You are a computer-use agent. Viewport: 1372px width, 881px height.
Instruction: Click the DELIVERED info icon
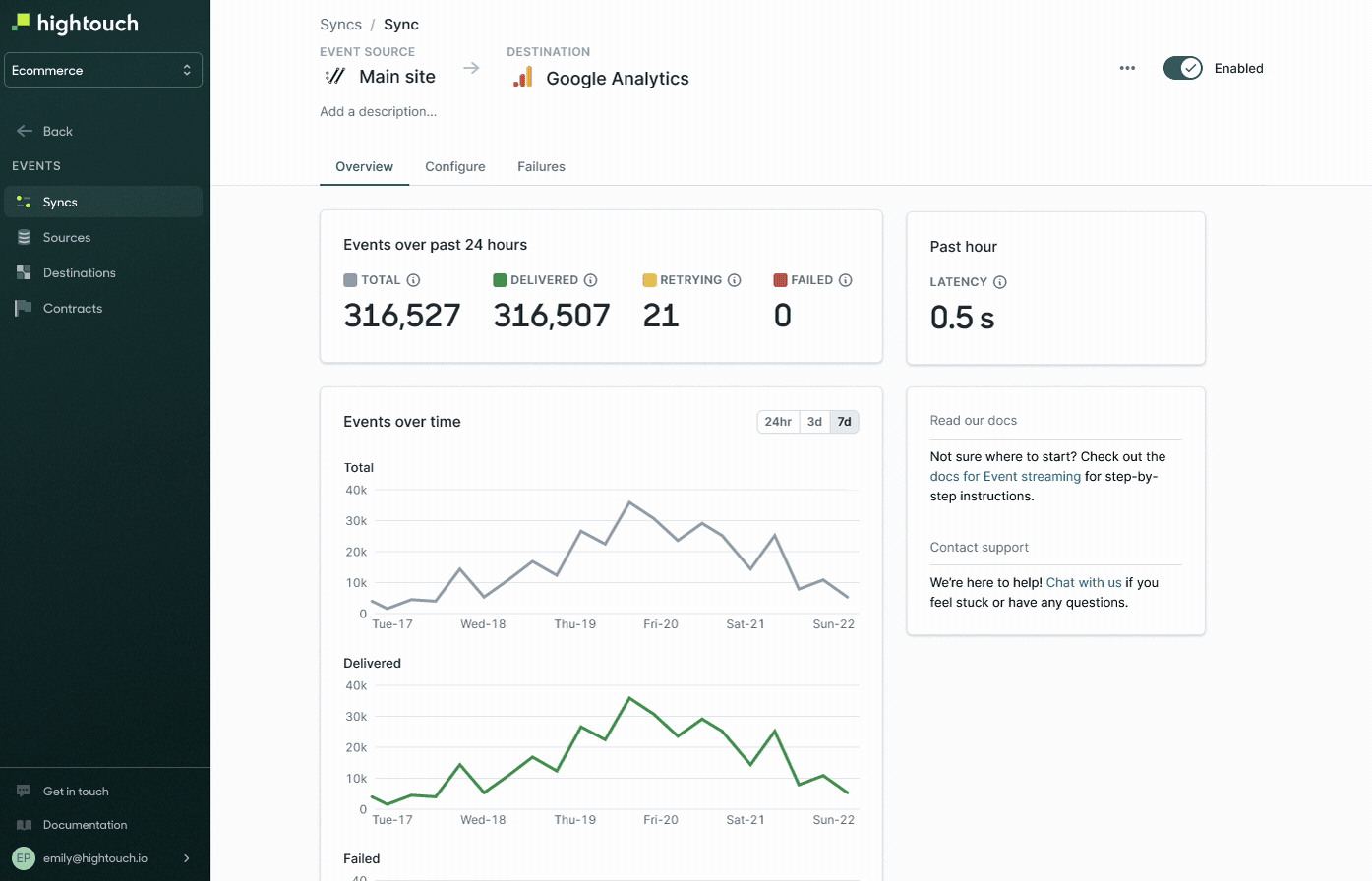click(591, 280)
